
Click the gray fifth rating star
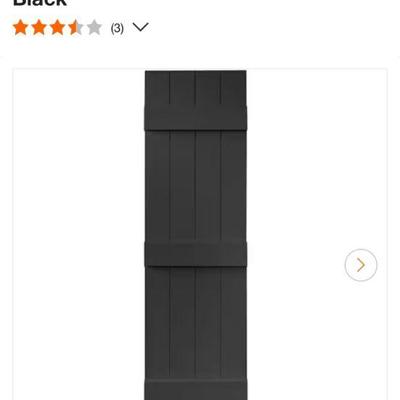94,27
